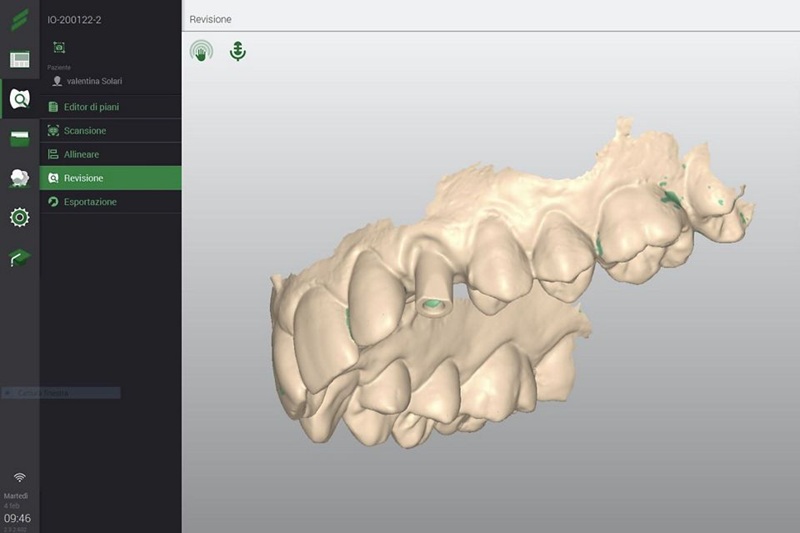Click the Wi-Fi status icon
Screen dimensions: 800x533
pyautogui.click(x=19, y=477)
